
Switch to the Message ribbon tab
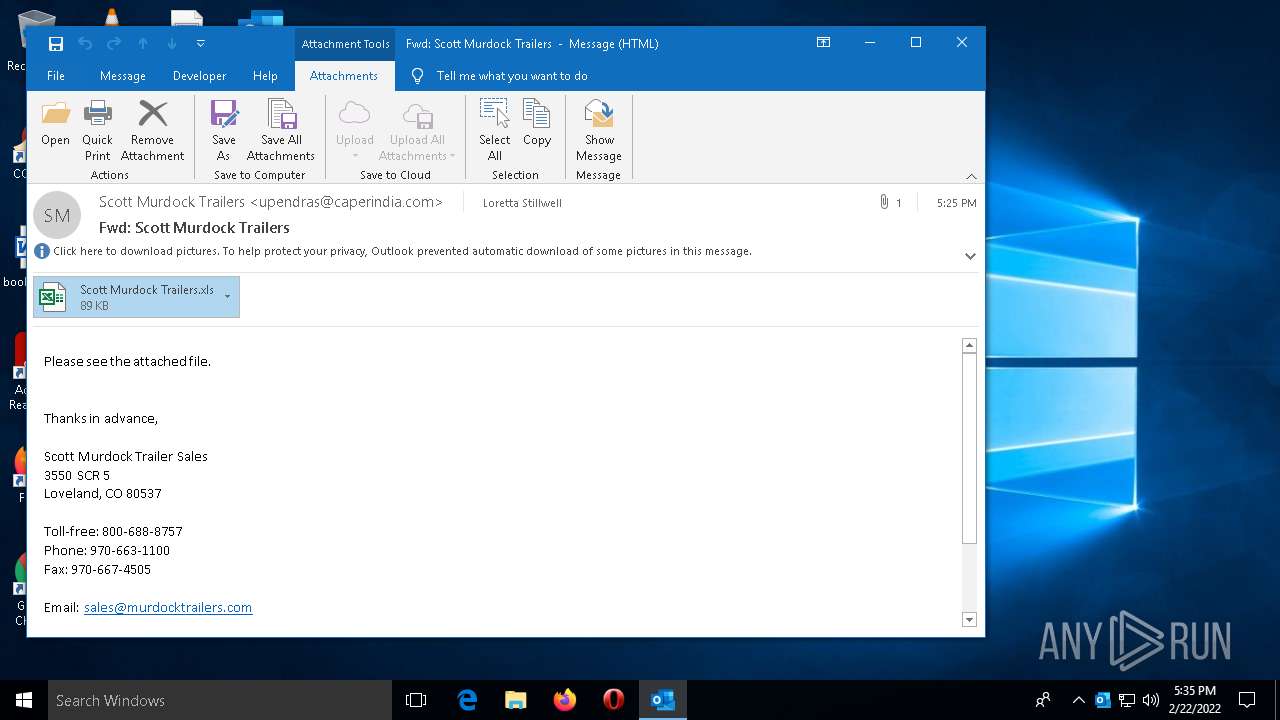123,76
